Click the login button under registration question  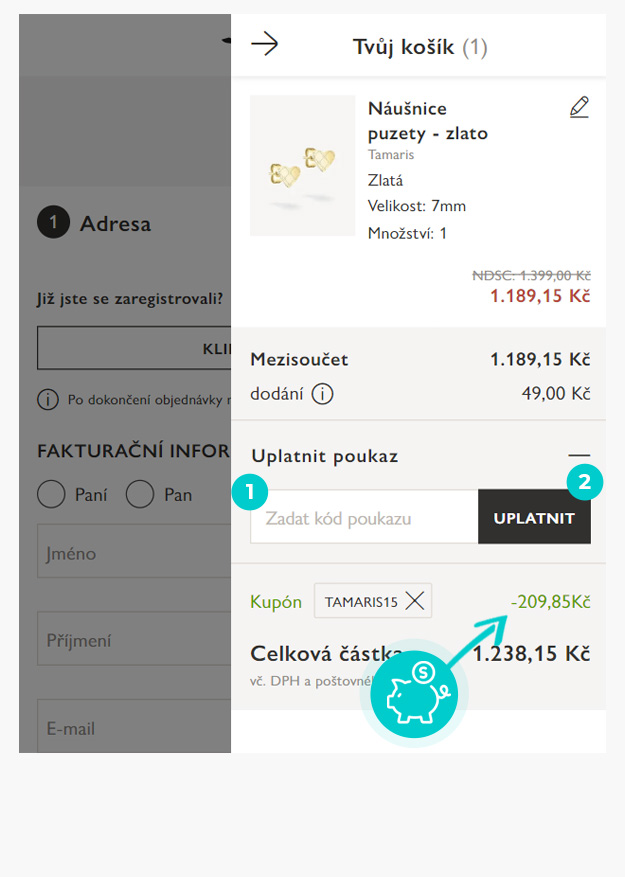134,348
